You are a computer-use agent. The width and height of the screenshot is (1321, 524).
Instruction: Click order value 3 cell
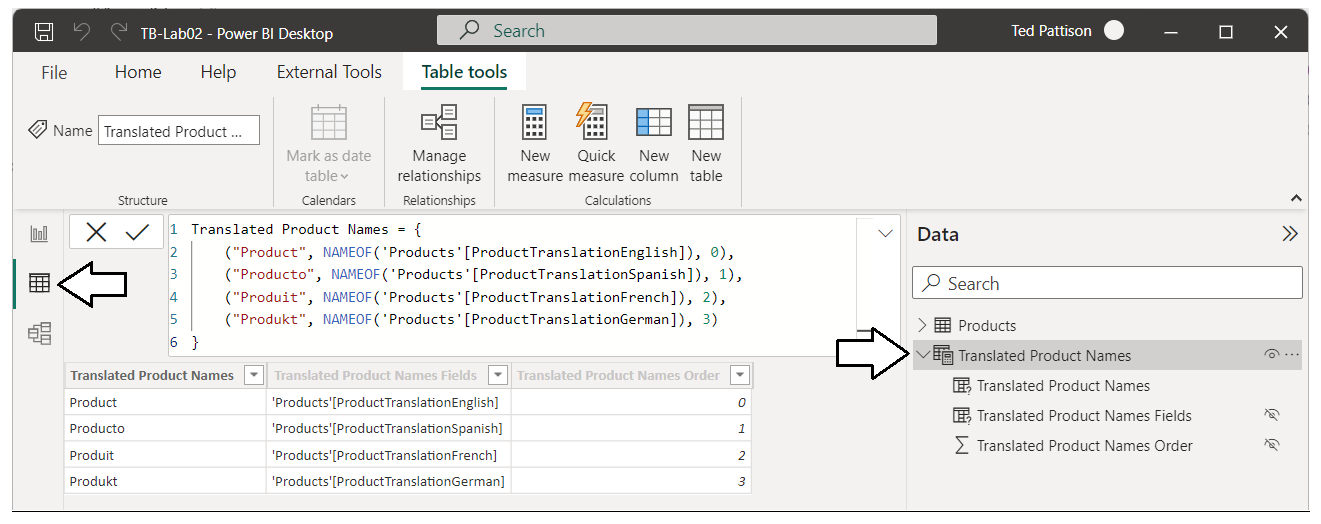click(632, 481)
